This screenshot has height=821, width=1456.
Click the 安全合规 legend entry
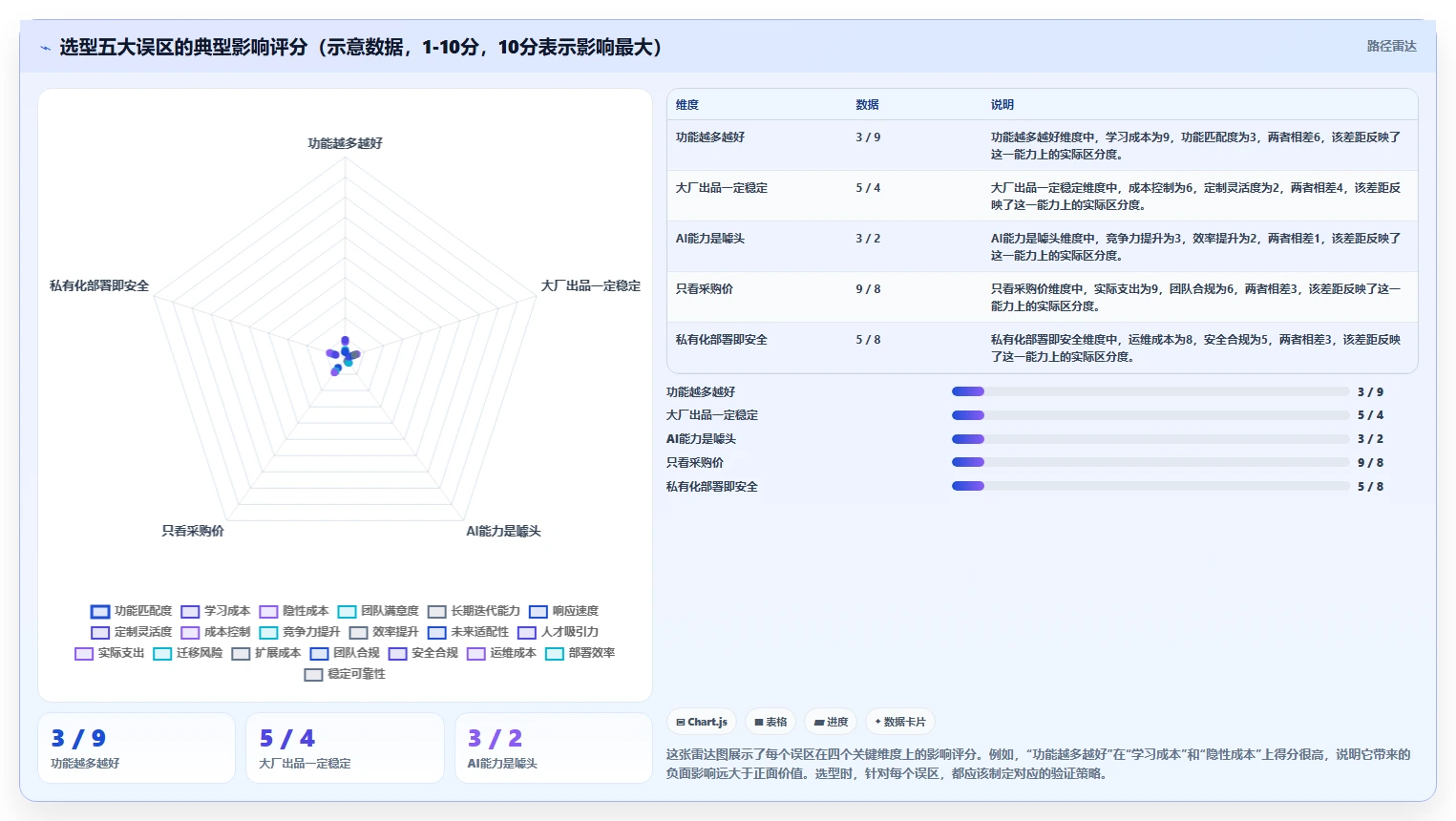pyautogui.click(x=423, y=653)
